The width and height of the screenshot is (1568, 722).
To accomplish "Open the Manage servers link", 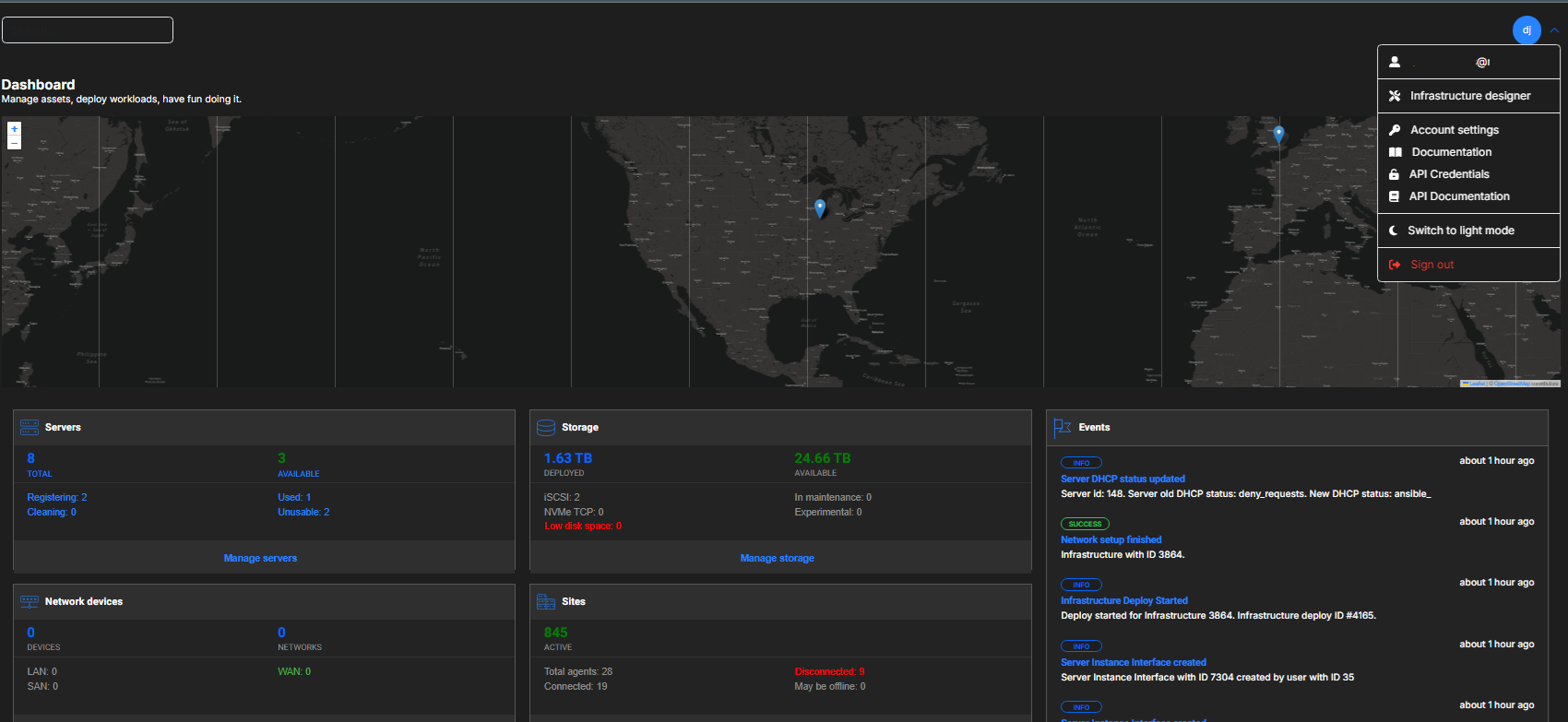I will (260, 558).
